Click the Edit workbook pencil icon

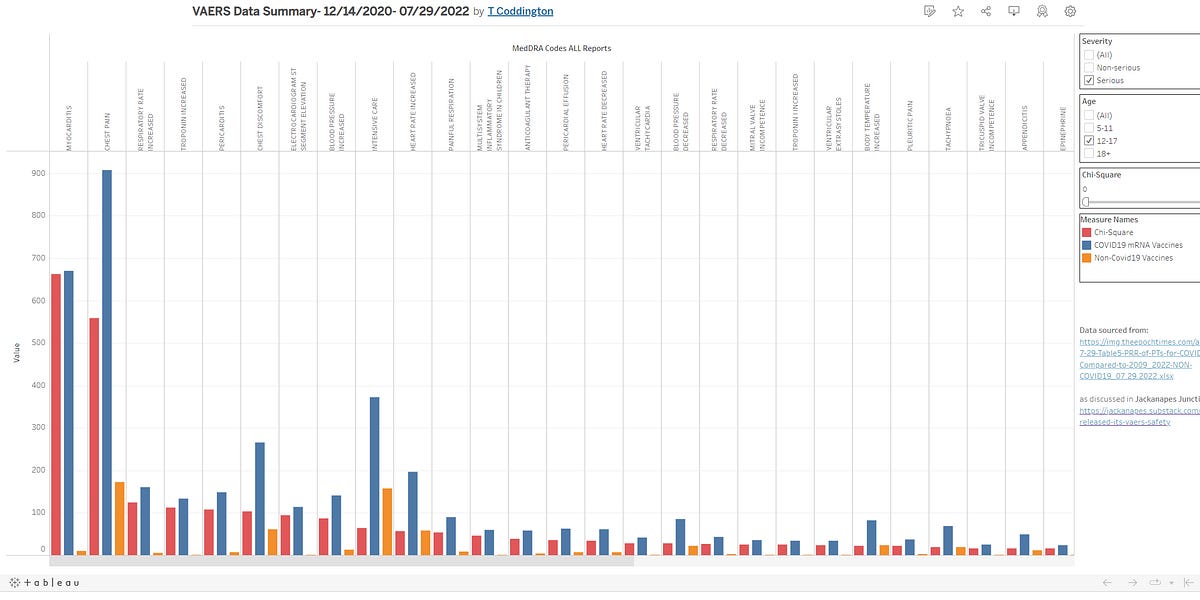coord(927,10)
